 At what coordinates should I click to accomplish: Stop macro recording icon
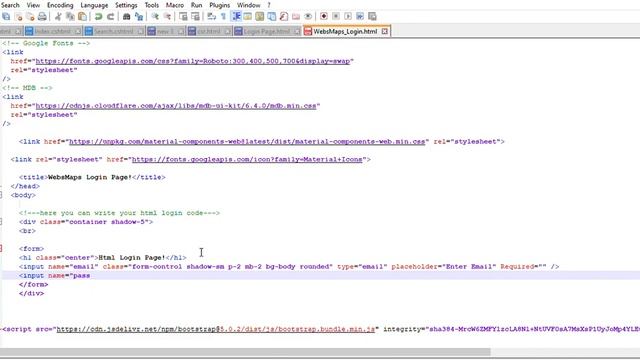pyautogui.click(x=336, y=16)
